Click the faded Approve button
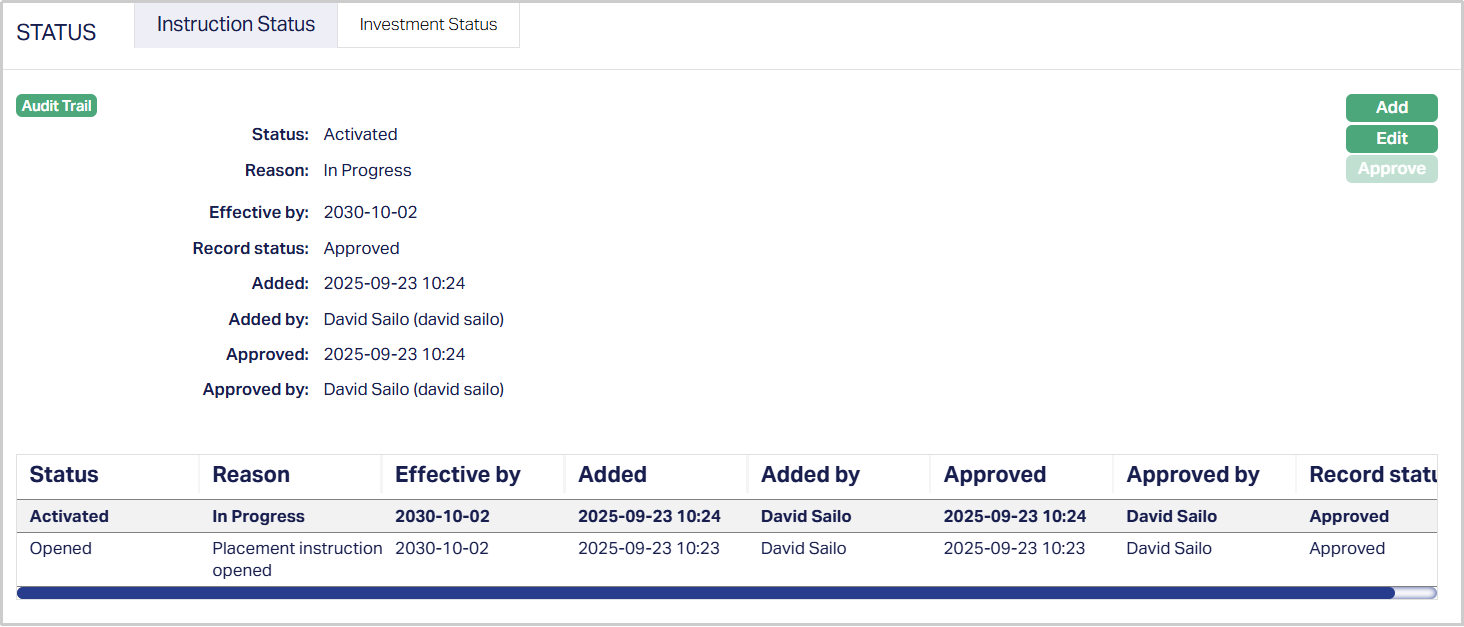 pyautogui.click(x=1391, y=169)
